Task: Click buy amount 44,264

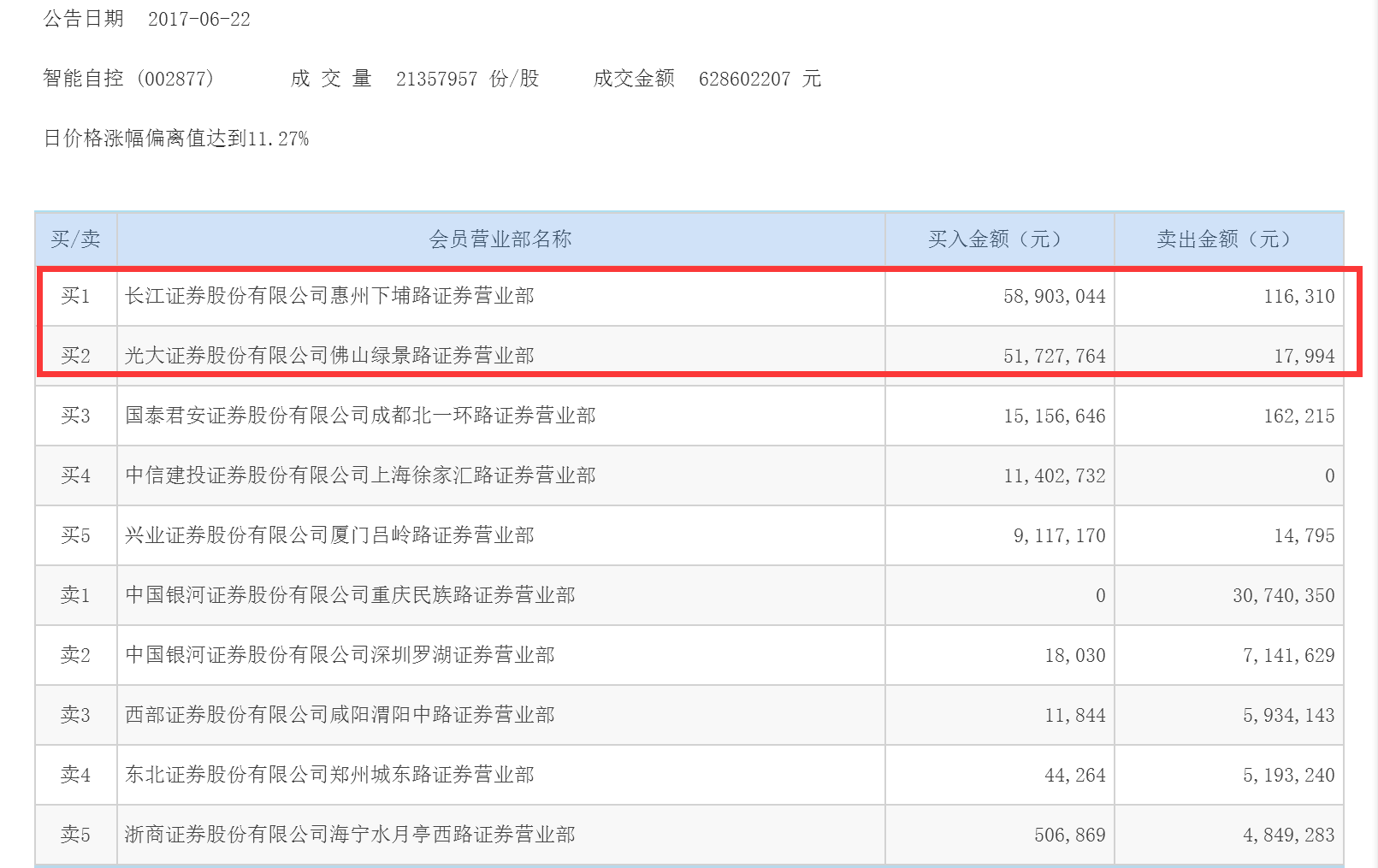Action: tap(1075, 775)
